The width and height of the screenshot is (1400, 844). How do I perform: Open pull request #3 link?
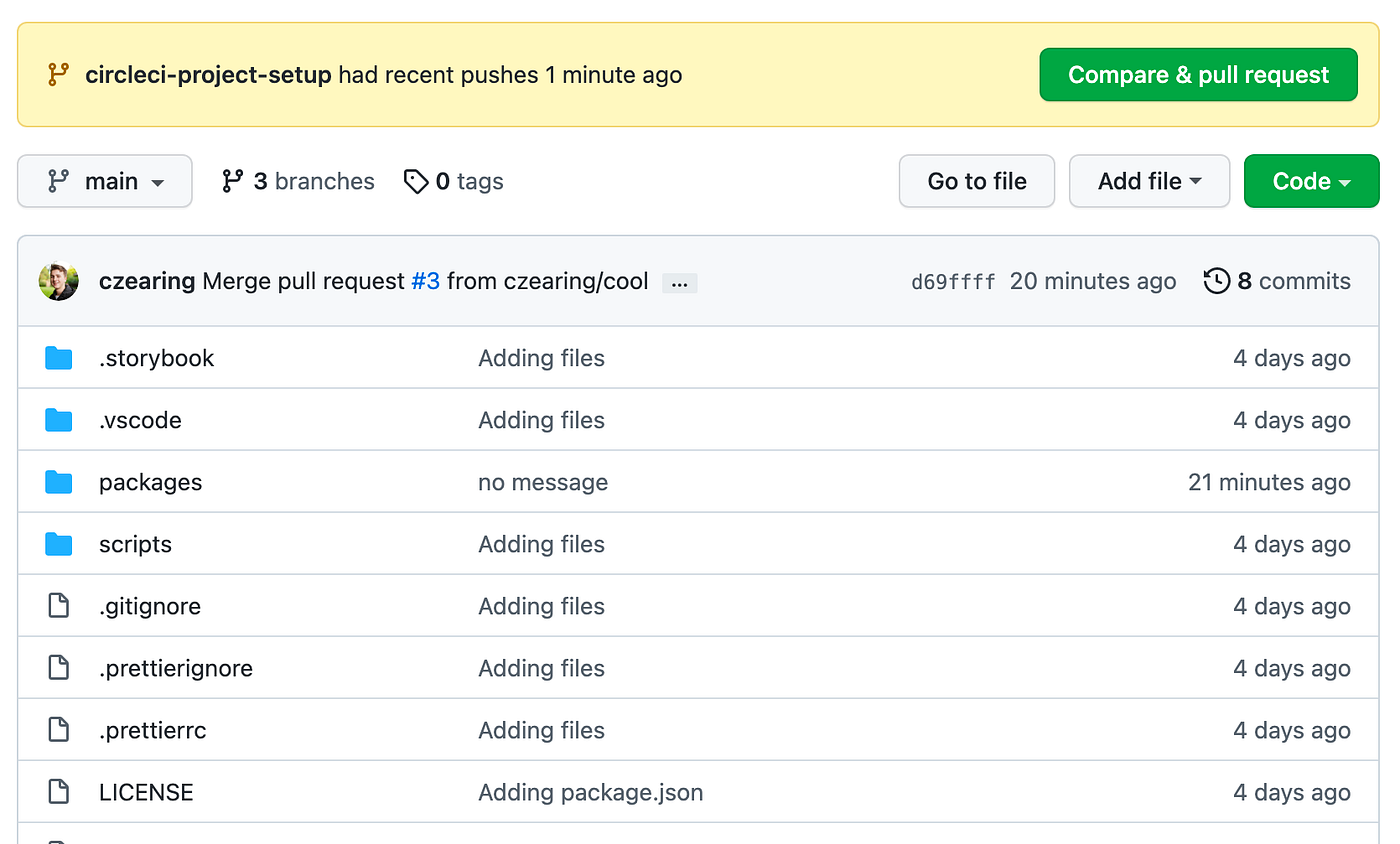point(425,281)
